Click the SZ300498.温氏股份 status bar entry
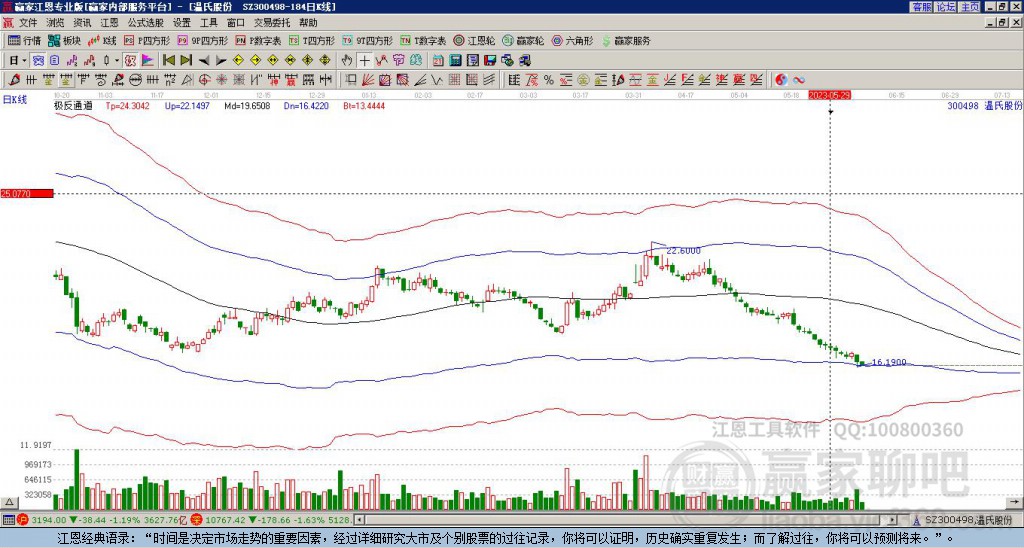 point(966,520)
